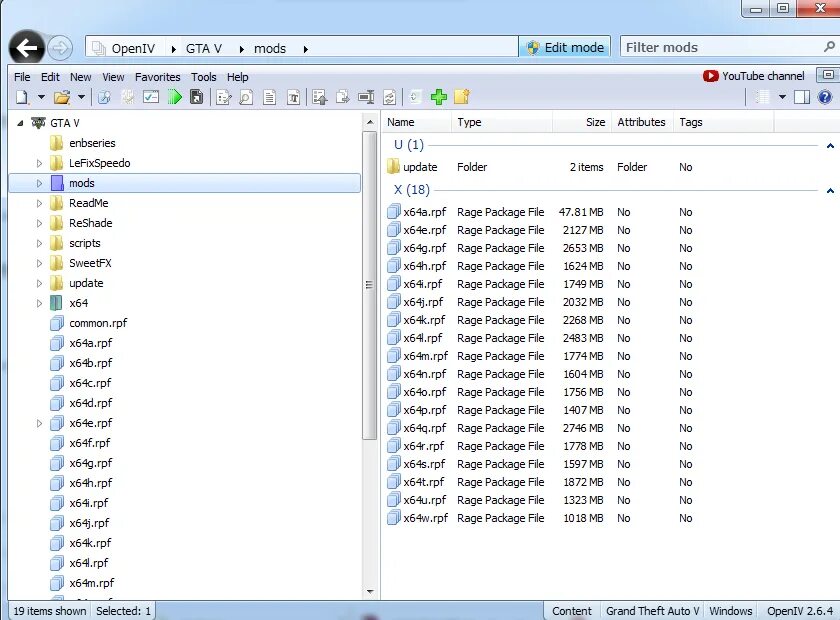Image resolution: width=840 pixels, height=620 pixels.
Task: Open dropdown arrow next to New file icon
Action: (41, 97)
